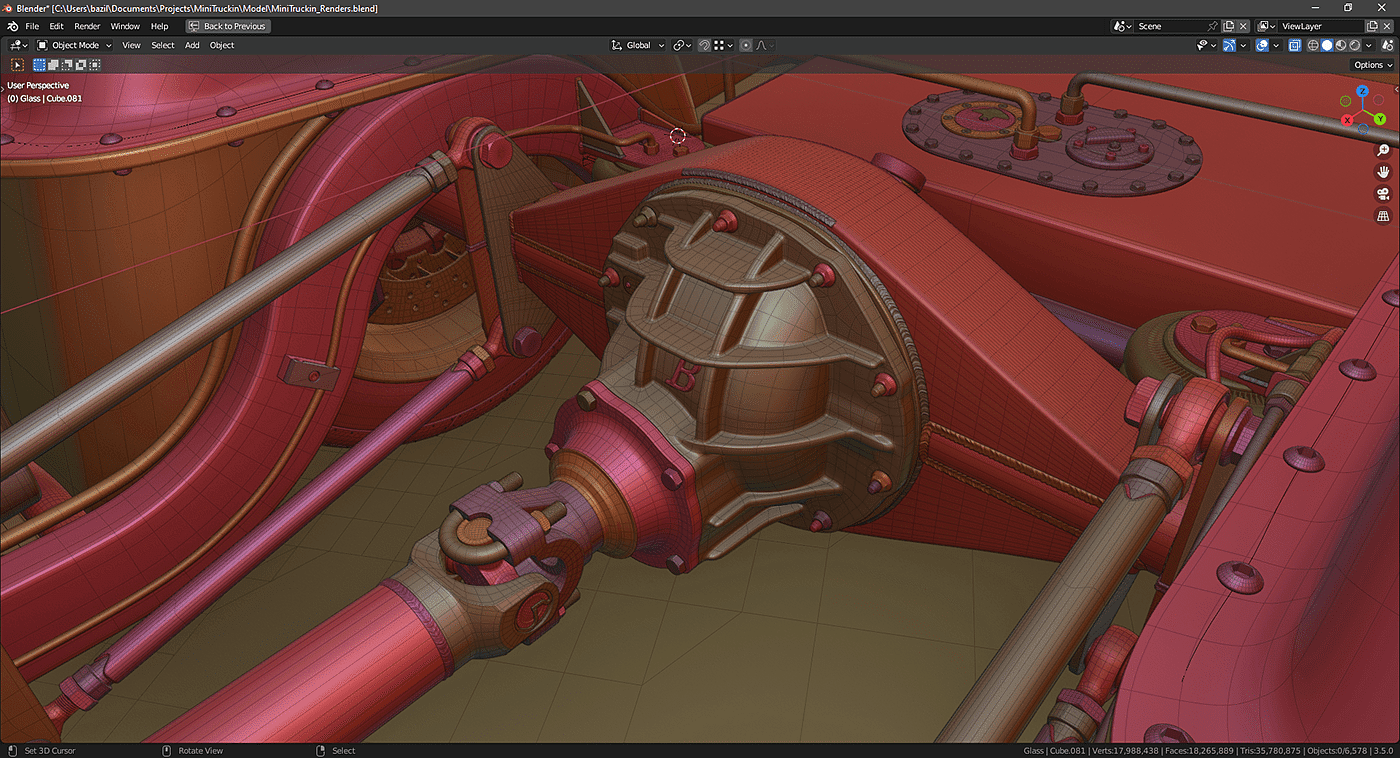This screenshot has width=1400, height=758.
Task: Toggle camera view with the camera icon
Action: coord(1383,194)
